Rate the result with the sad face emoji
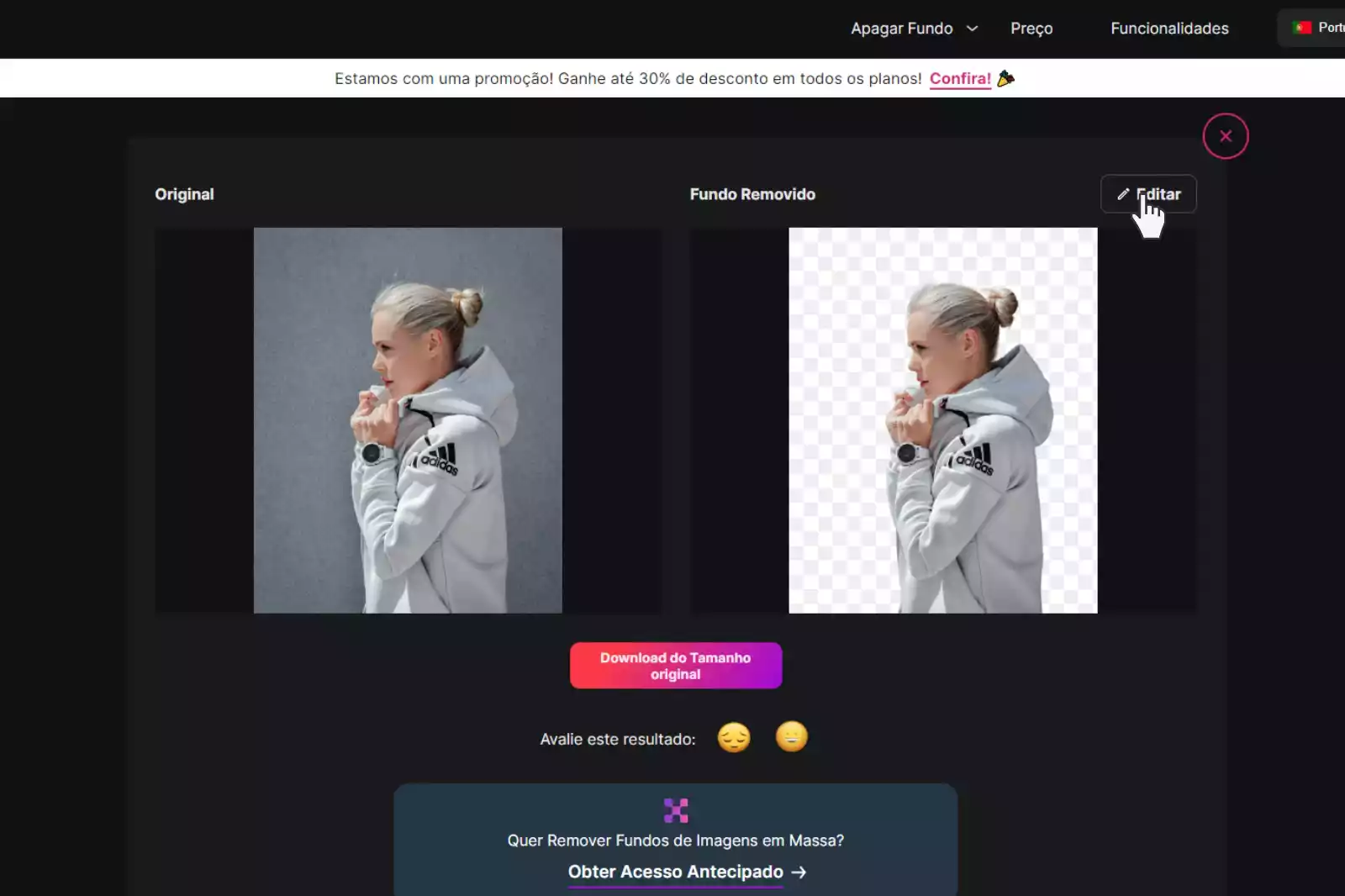Viewport: 1345px width, 896px height. point(733,737)
